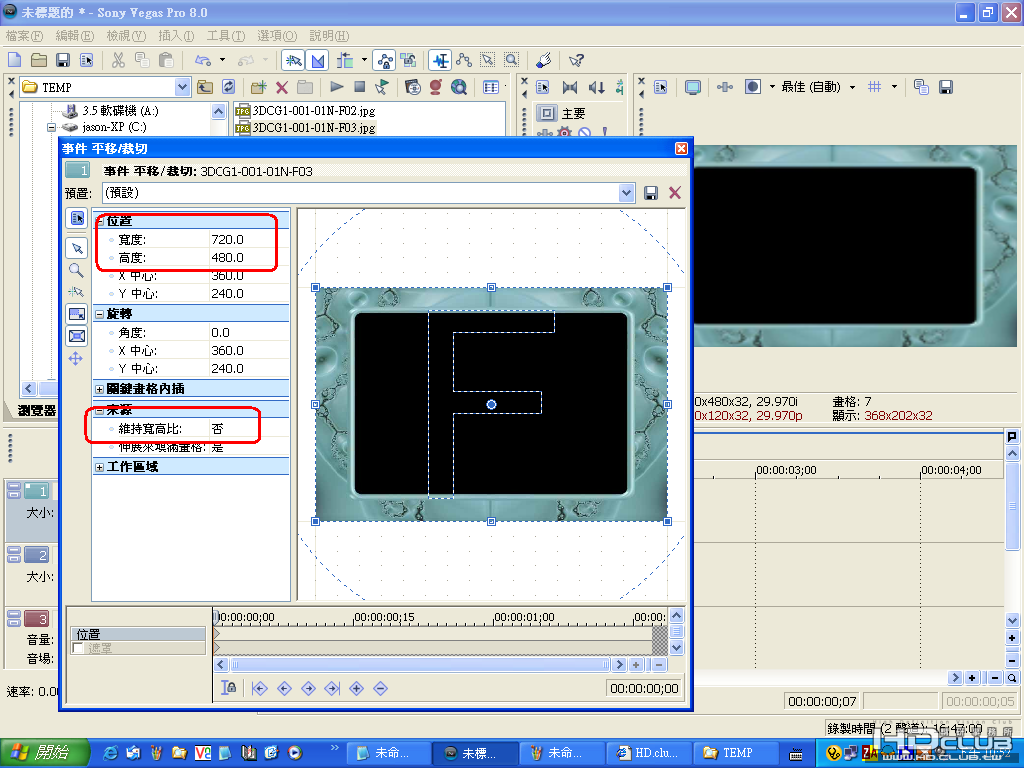The height and width of the screenshot is (768, 1024).
Task: Click the first keyframe button
Action: coord(259,688)
